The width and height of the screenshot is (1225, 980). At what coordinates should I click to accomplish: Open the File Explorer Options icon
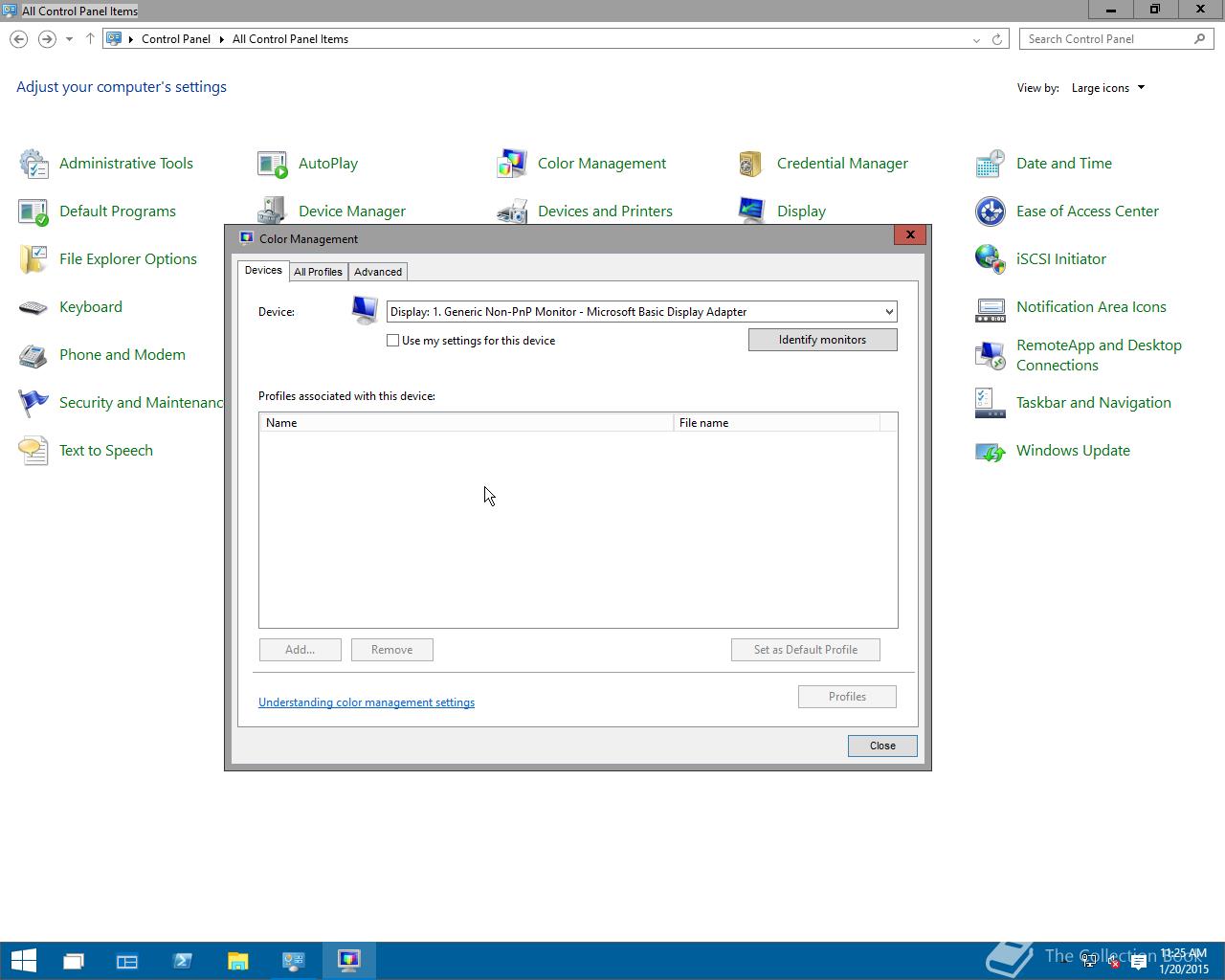[x=33, y=259]
